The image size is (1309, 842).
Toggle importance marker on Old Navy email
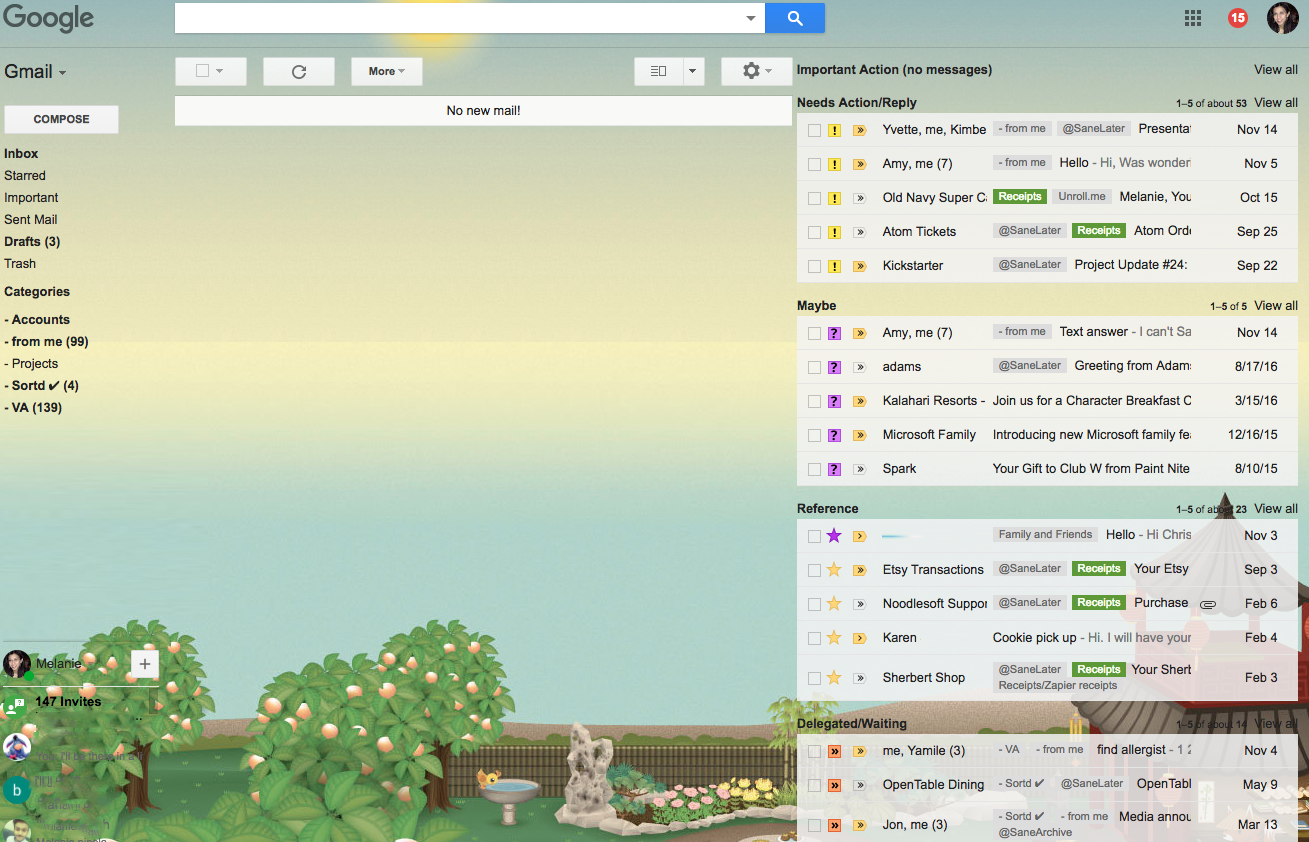[x=859, y=198]
